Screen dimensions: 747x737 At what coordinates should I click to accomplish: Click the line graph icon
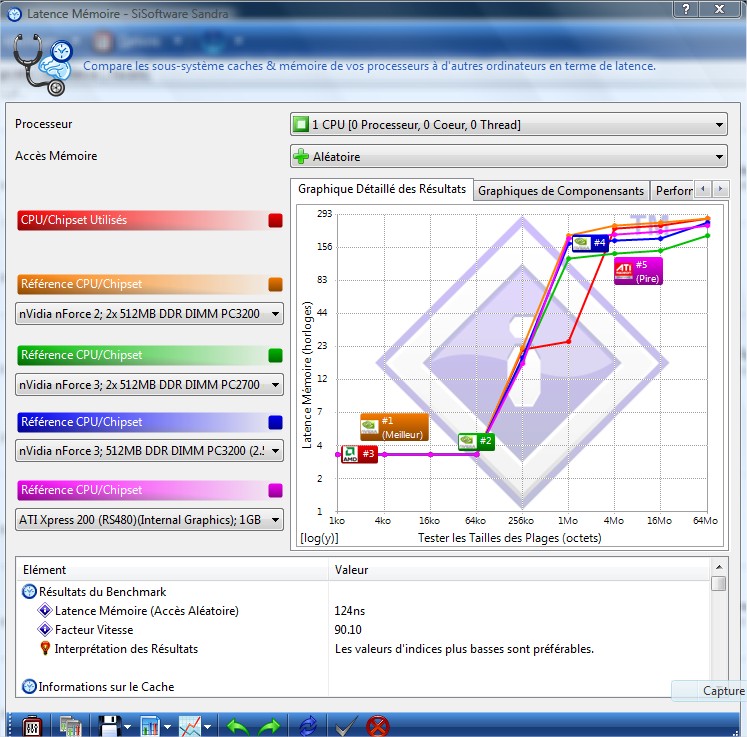tap(190, 727)
